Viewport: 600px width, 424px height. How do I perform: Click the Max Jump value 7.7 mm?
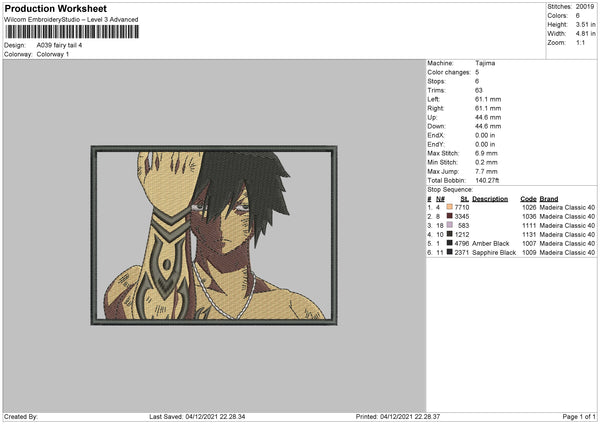coord(486,171)
